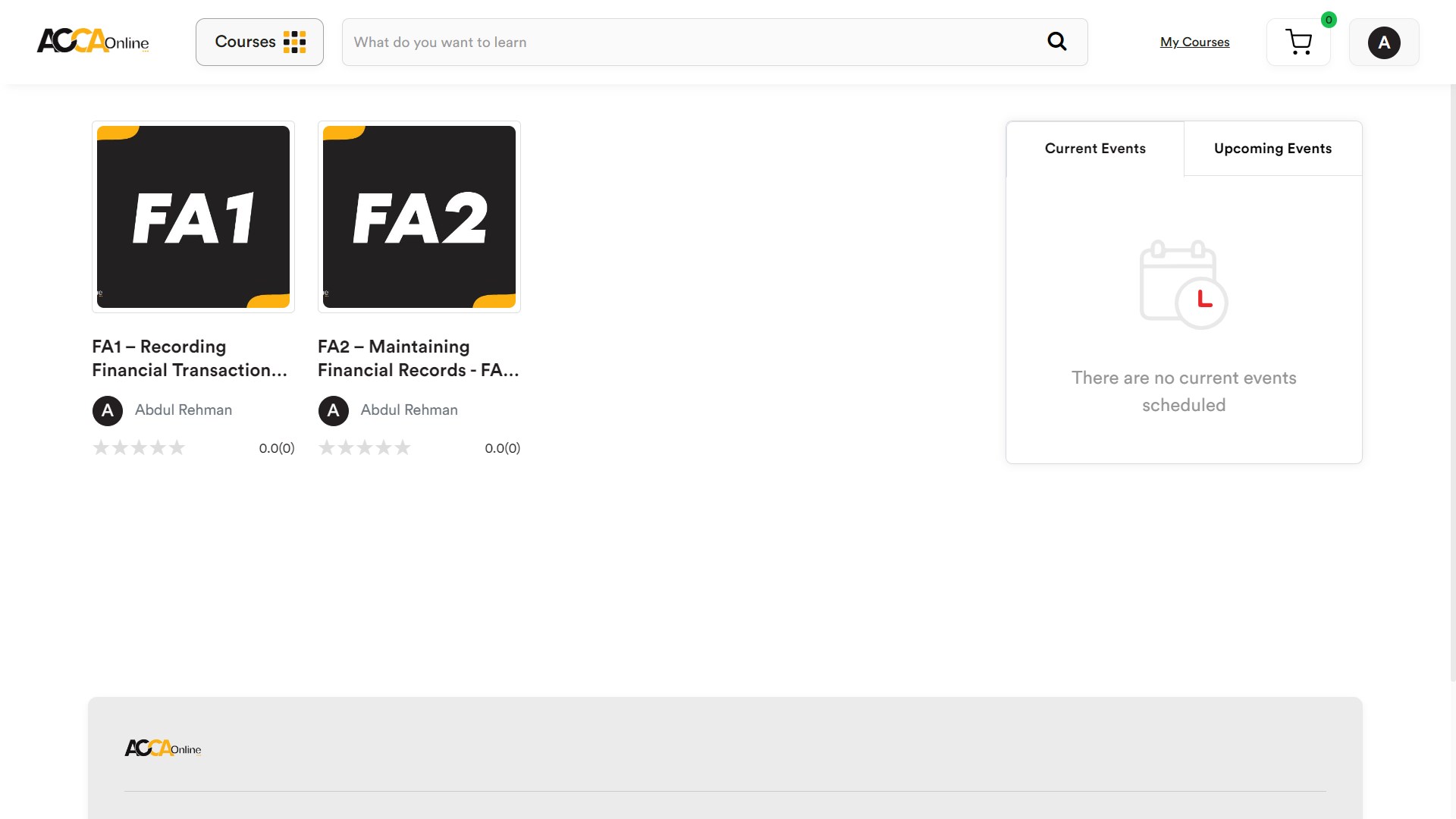
Task: Open FA2 Maintaining Financial Records title
Action: pyautogui.click(x=418, y=358)
